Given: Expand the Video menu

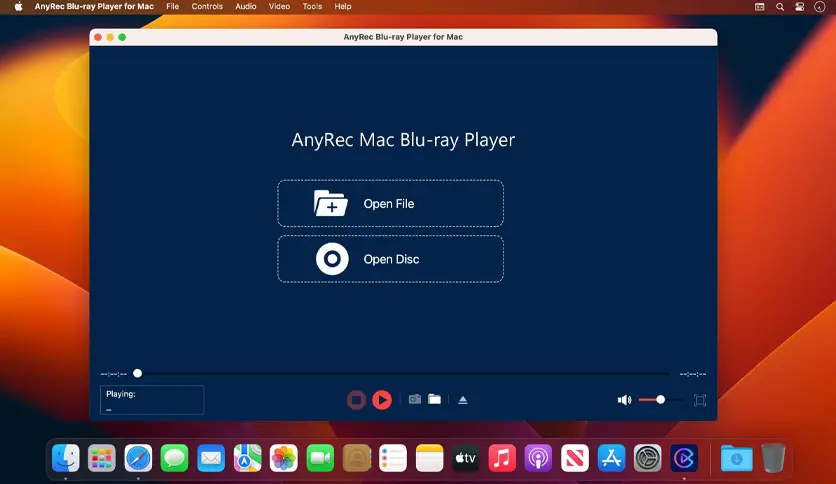Looking at the screenshot, I should pos(280,6).
